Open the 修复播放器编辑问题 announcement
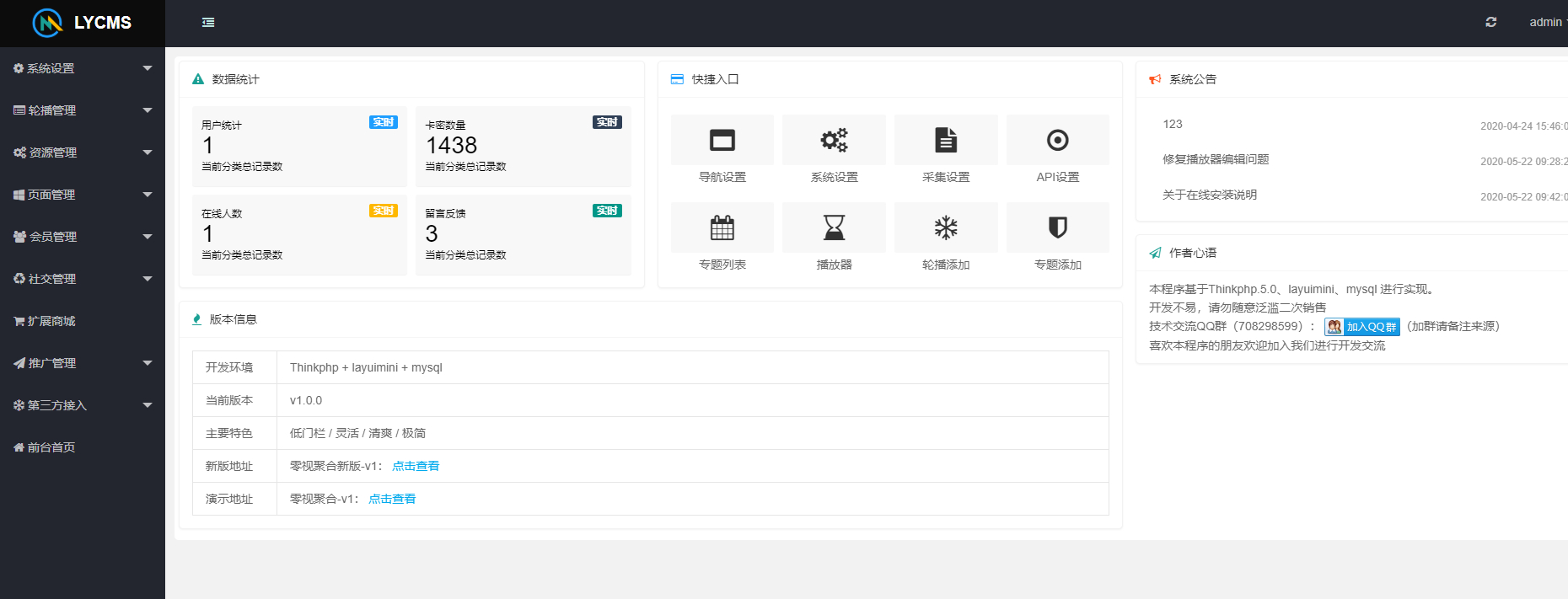 click(1216, 159)
